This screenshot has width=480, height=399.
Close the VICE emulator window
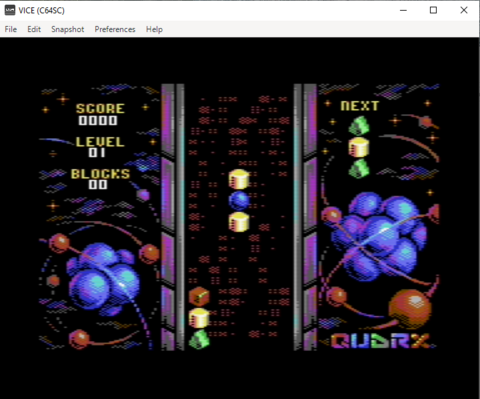[x=464, y=10]
